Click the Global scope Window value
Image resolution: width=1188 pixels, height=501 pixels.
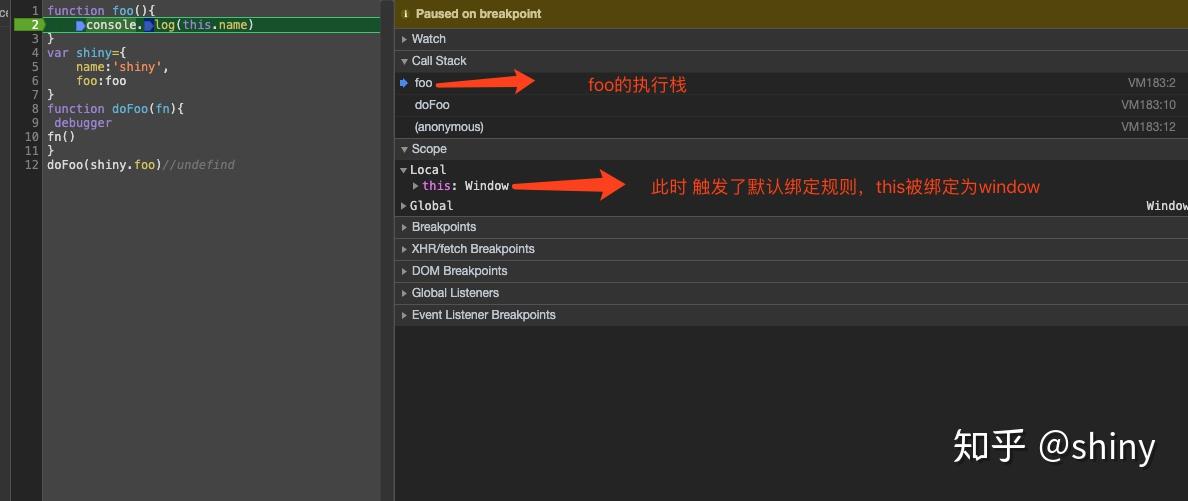coord(1167,205)
